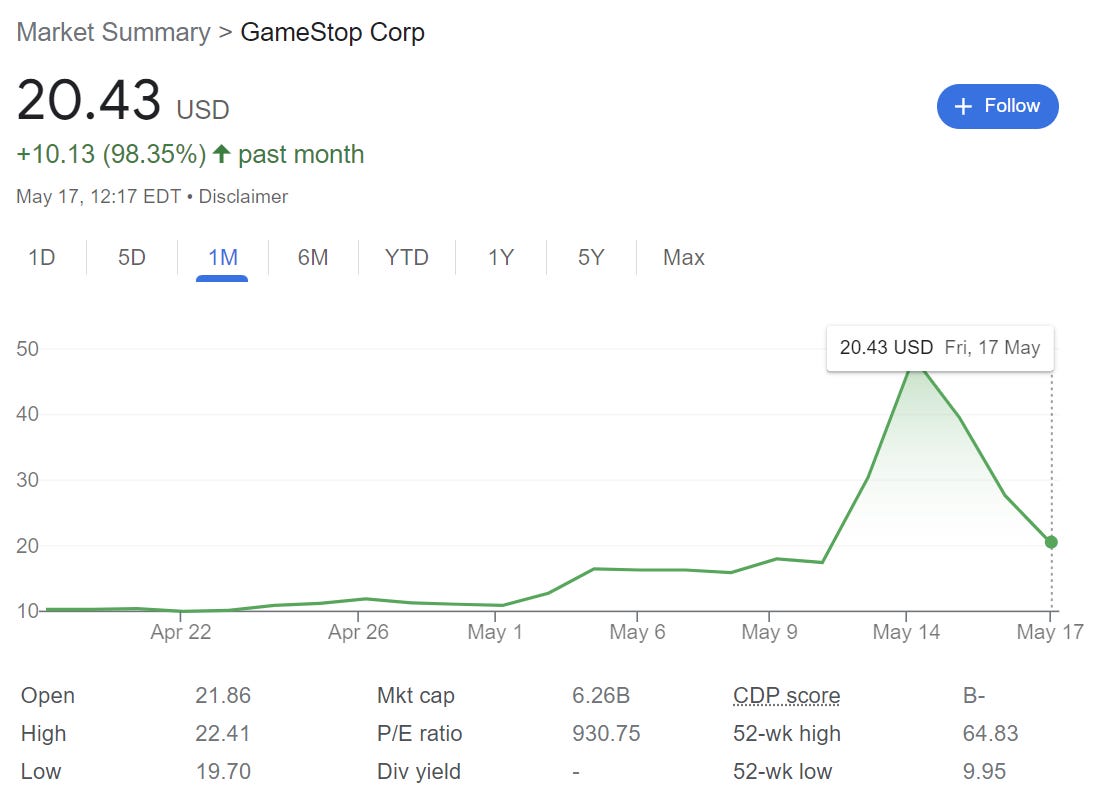Image resolution: width=1096 pixels, height=793 pixels.
Task: Click the green up arrow beside past month
Action: [222, 155]
